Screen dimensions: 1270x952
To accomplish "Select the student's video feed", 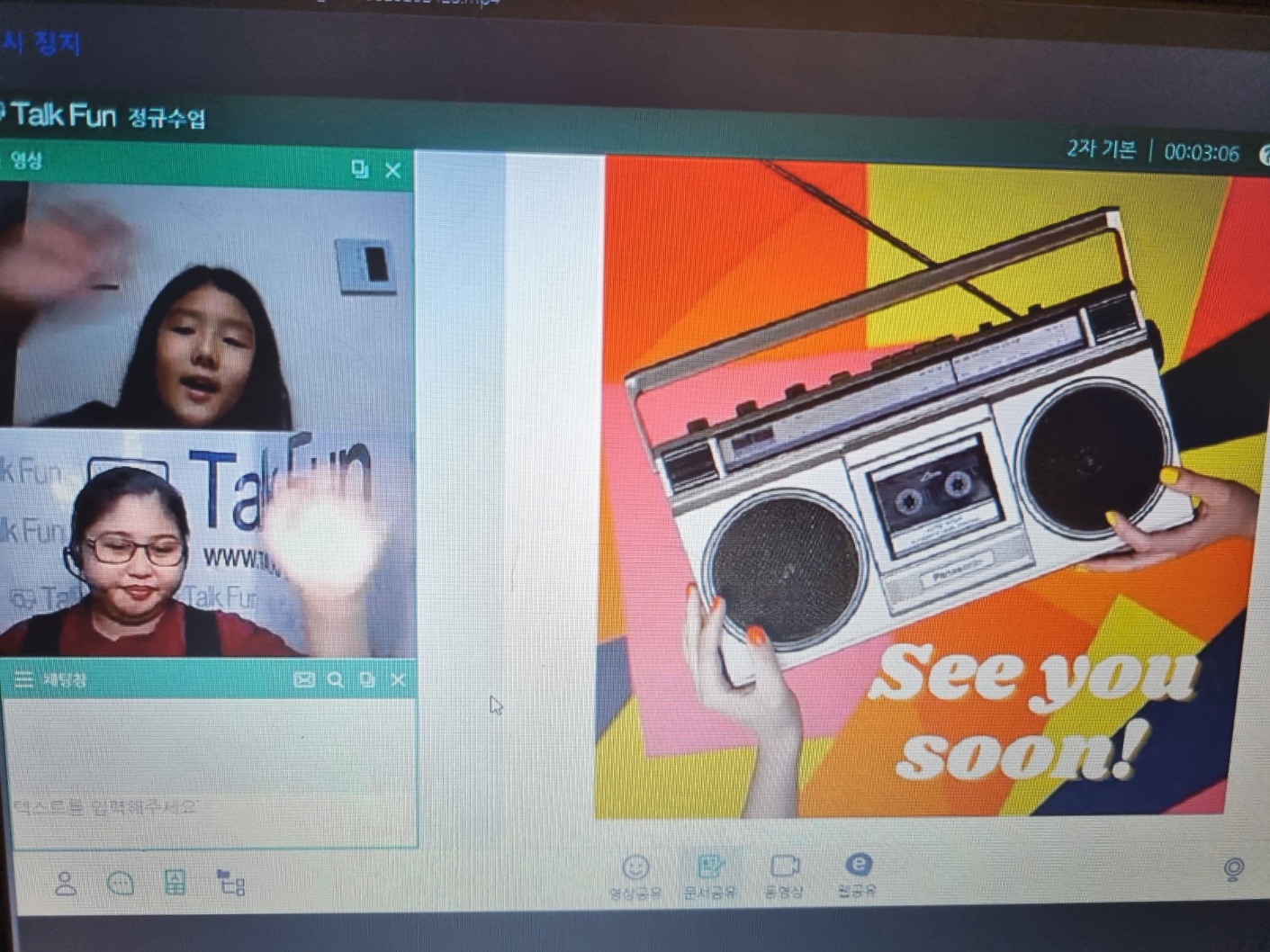I will (207, 306).
